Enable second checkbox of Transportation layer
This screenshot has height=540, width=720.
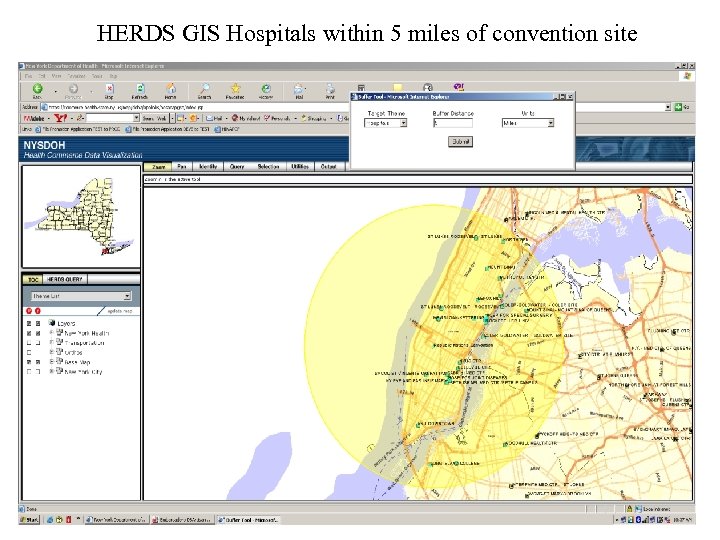coord(38,343)
